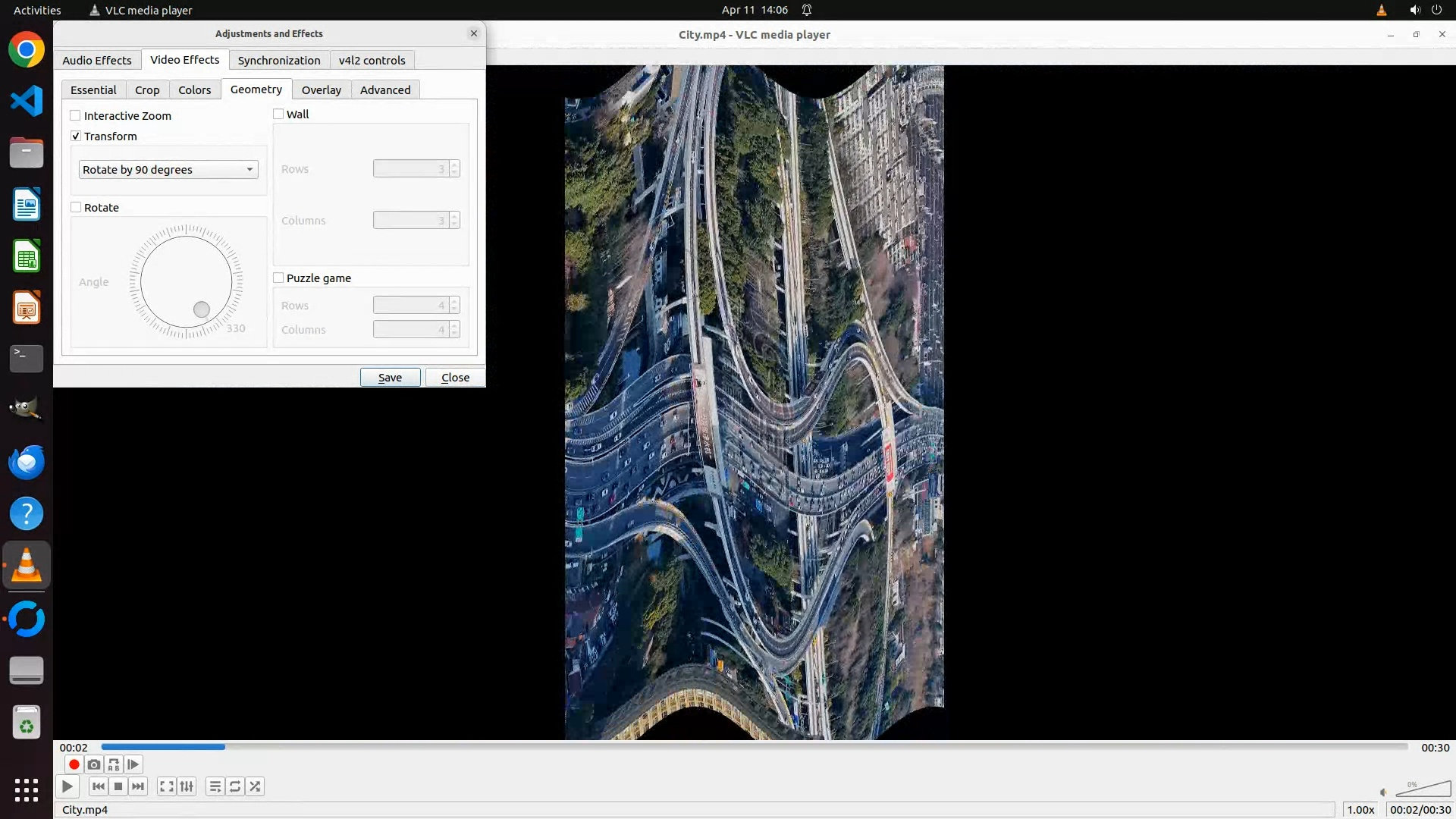This screenshot has width=1456, height=819.
Task: Take a snapshot with camera icon
Action: coord(94,764)
